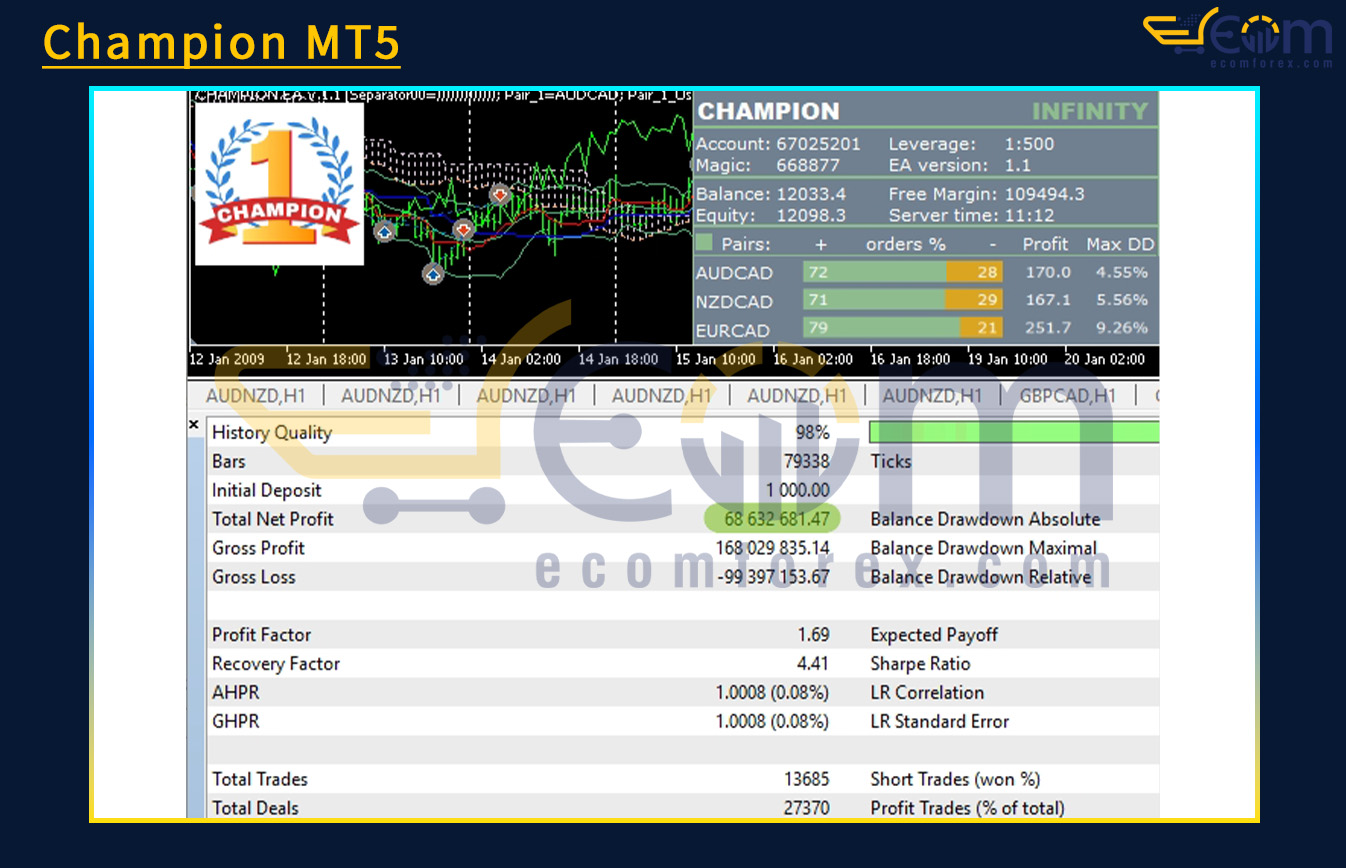Click the Leverage 1:500 entry

tap(971, 144)
